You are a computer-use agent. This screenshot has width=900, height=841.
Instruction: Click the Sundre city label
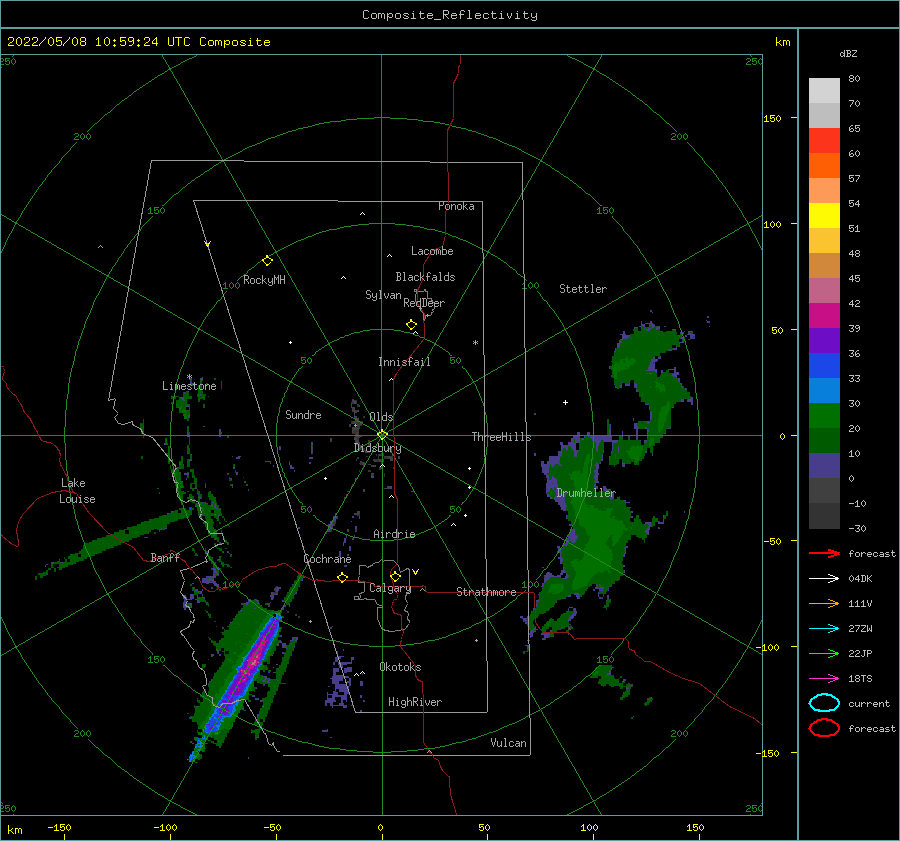pos(303,414)
